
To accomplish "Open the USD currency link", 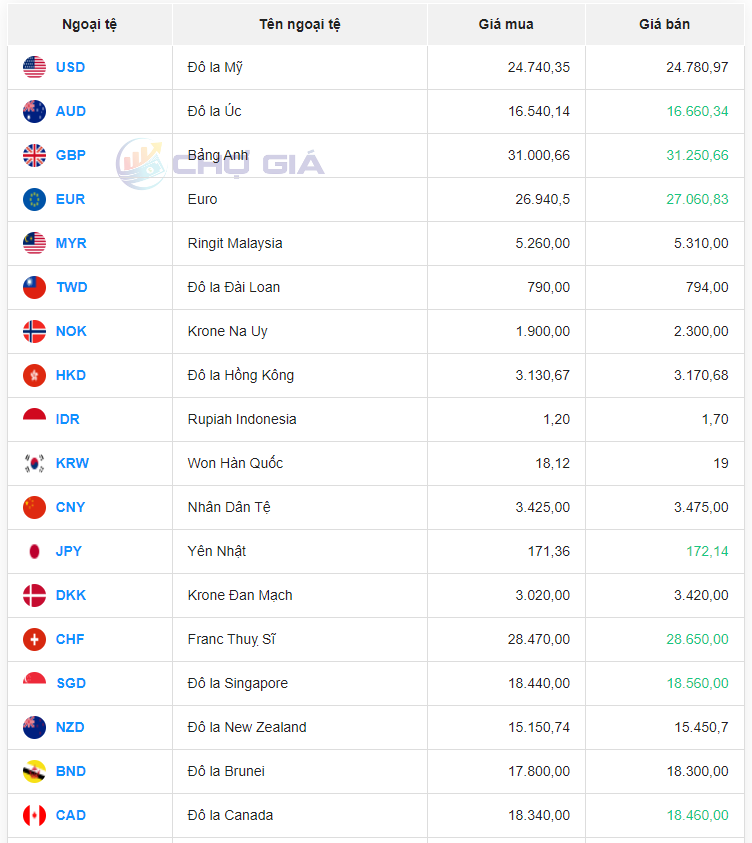I will coord(70,67).
